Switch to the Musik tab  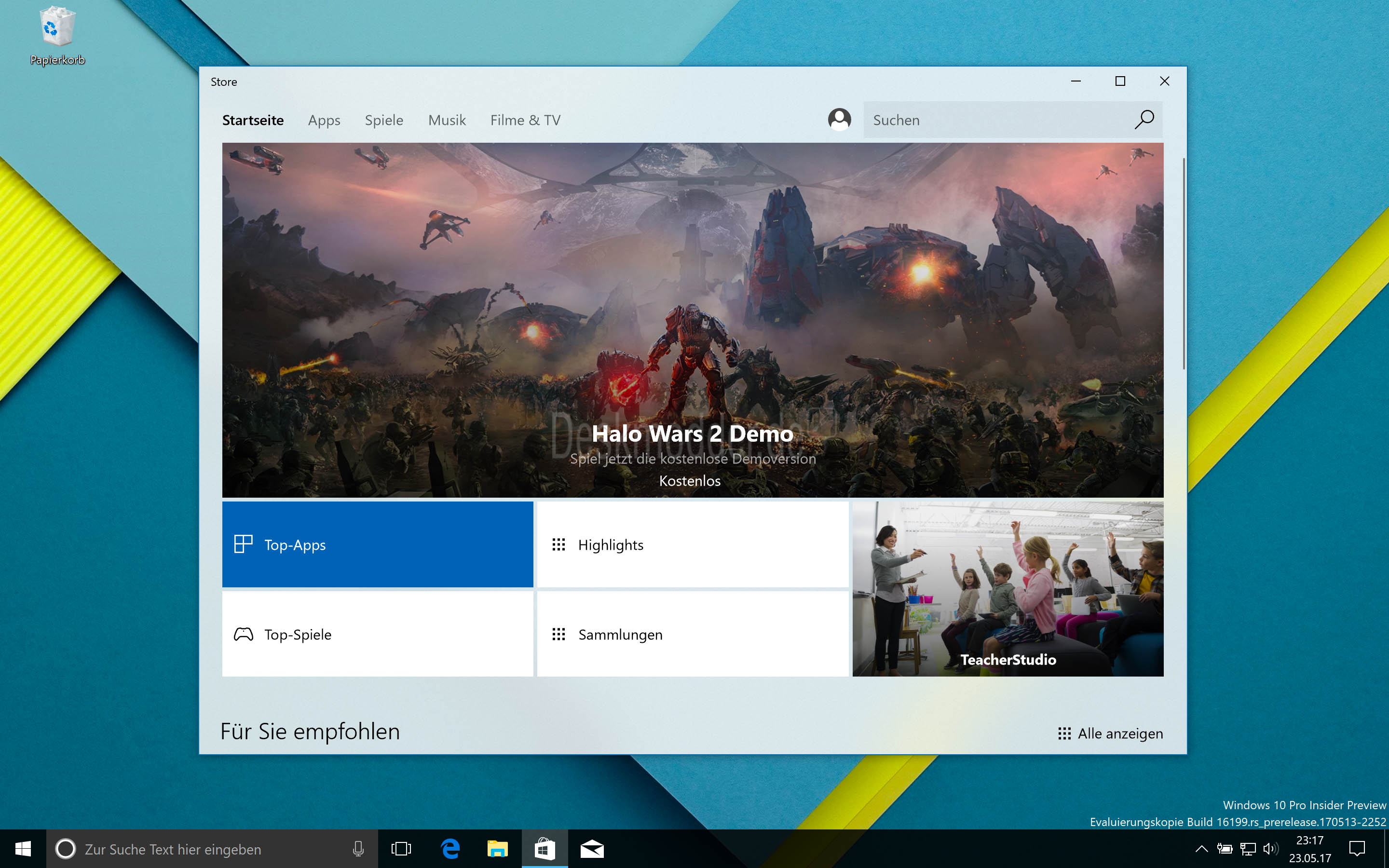447,120
